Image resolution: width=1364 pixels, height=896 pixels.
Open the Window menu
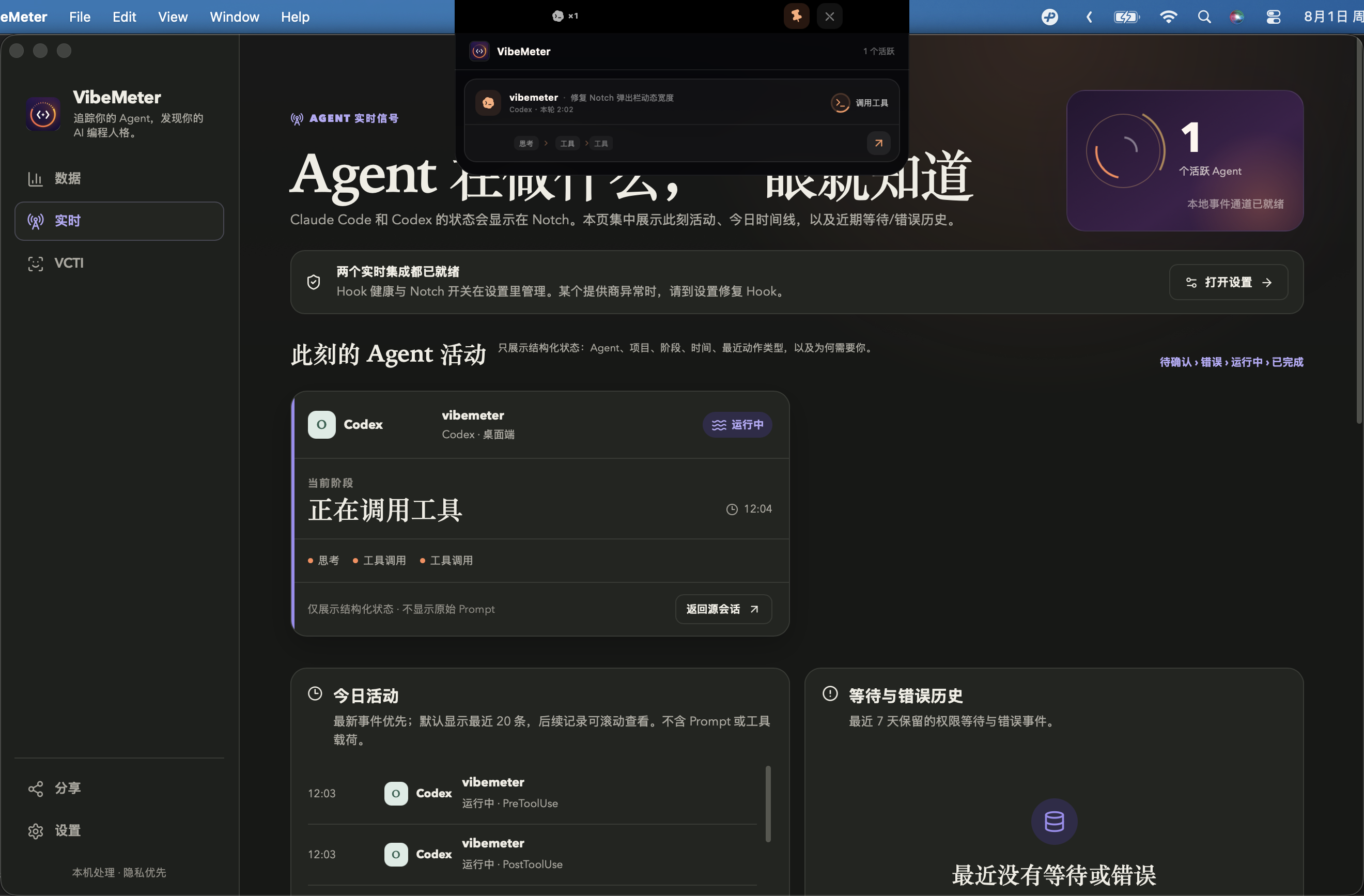point(235,17)
